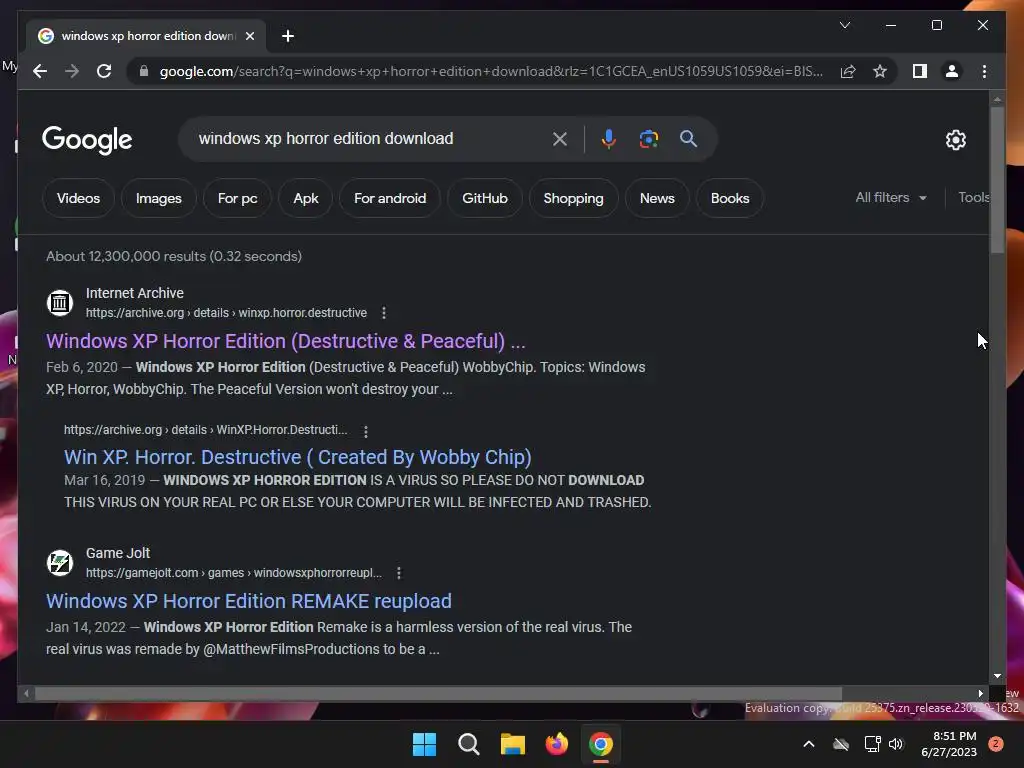
Task: Filter results by News
Action: pyautogui.click(x=657, y=198)
